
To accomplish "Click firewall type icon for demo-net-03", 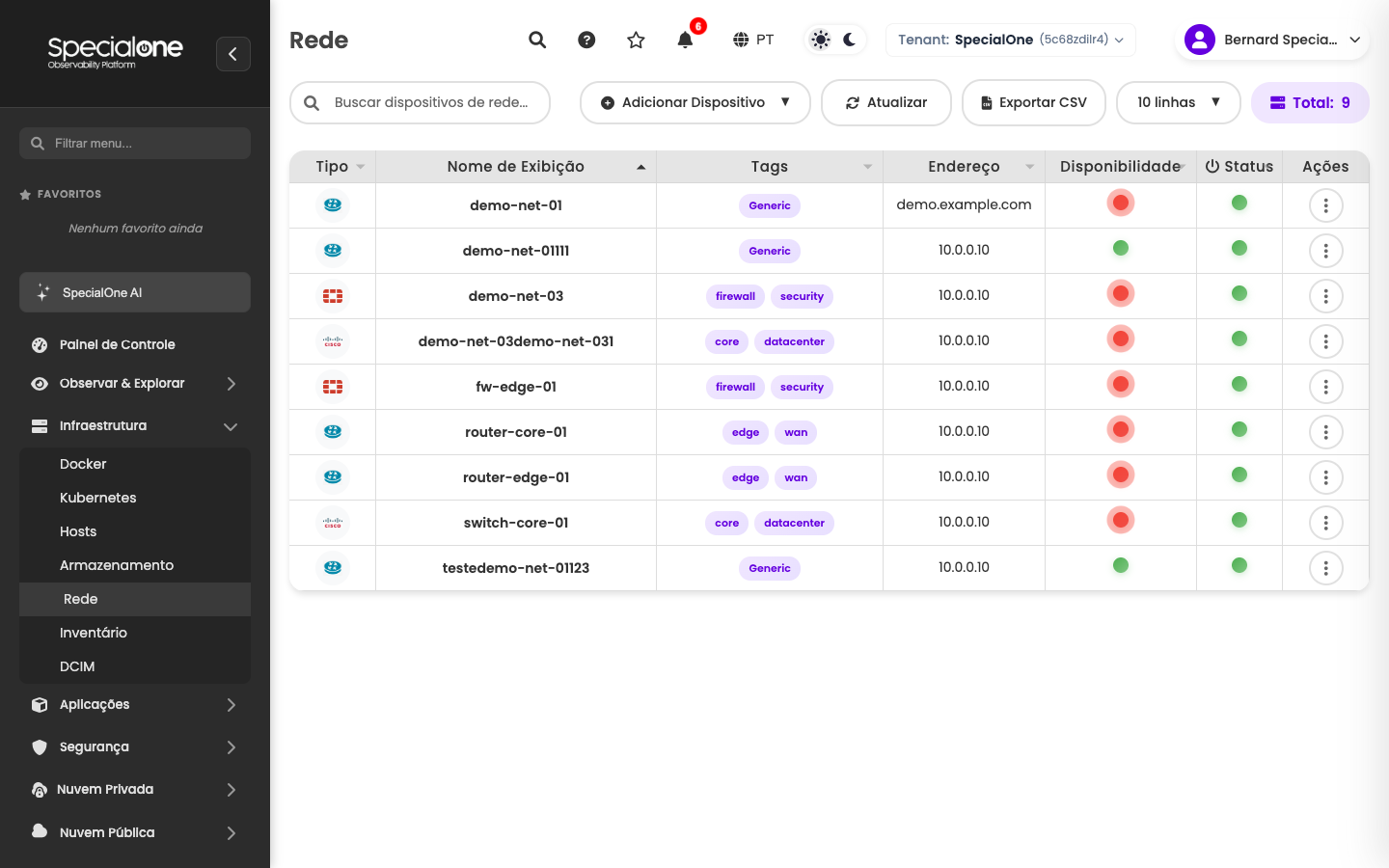I will click(x=333, y=296).
